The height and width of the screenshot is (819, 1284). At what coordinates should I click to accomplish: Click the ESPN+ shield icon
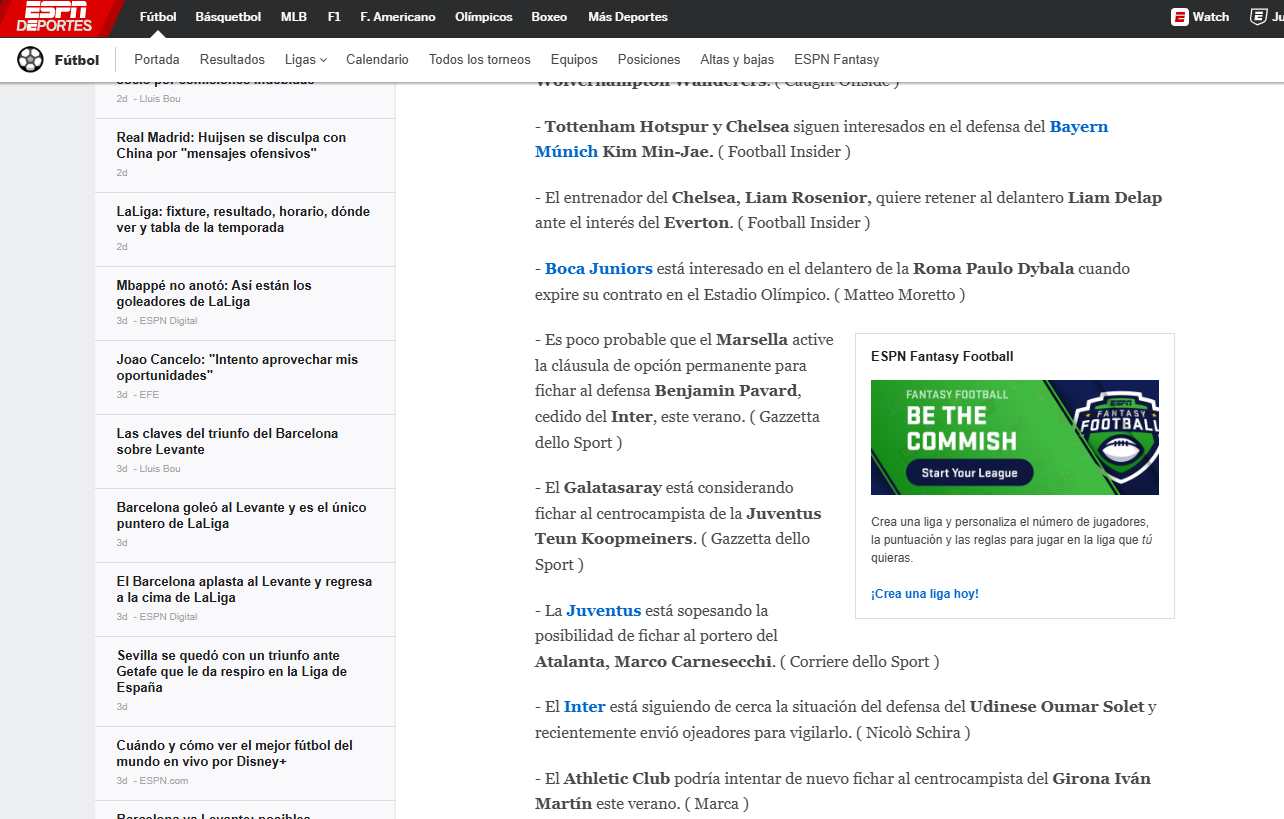pyautogui.click(x=1258, y=17)
